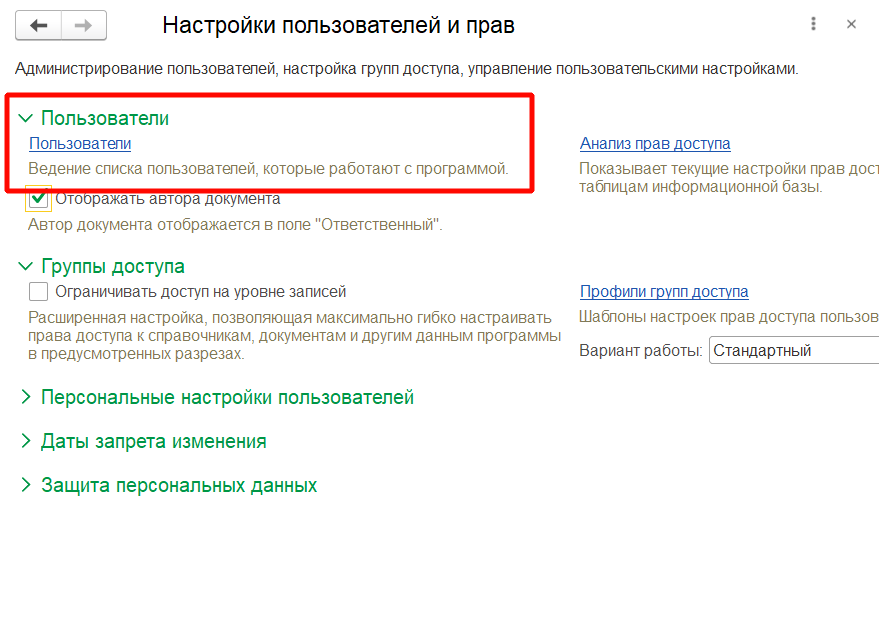Open the Профили групп доступа link
This screenshot has width=879, height=643.
coord(664,292)
